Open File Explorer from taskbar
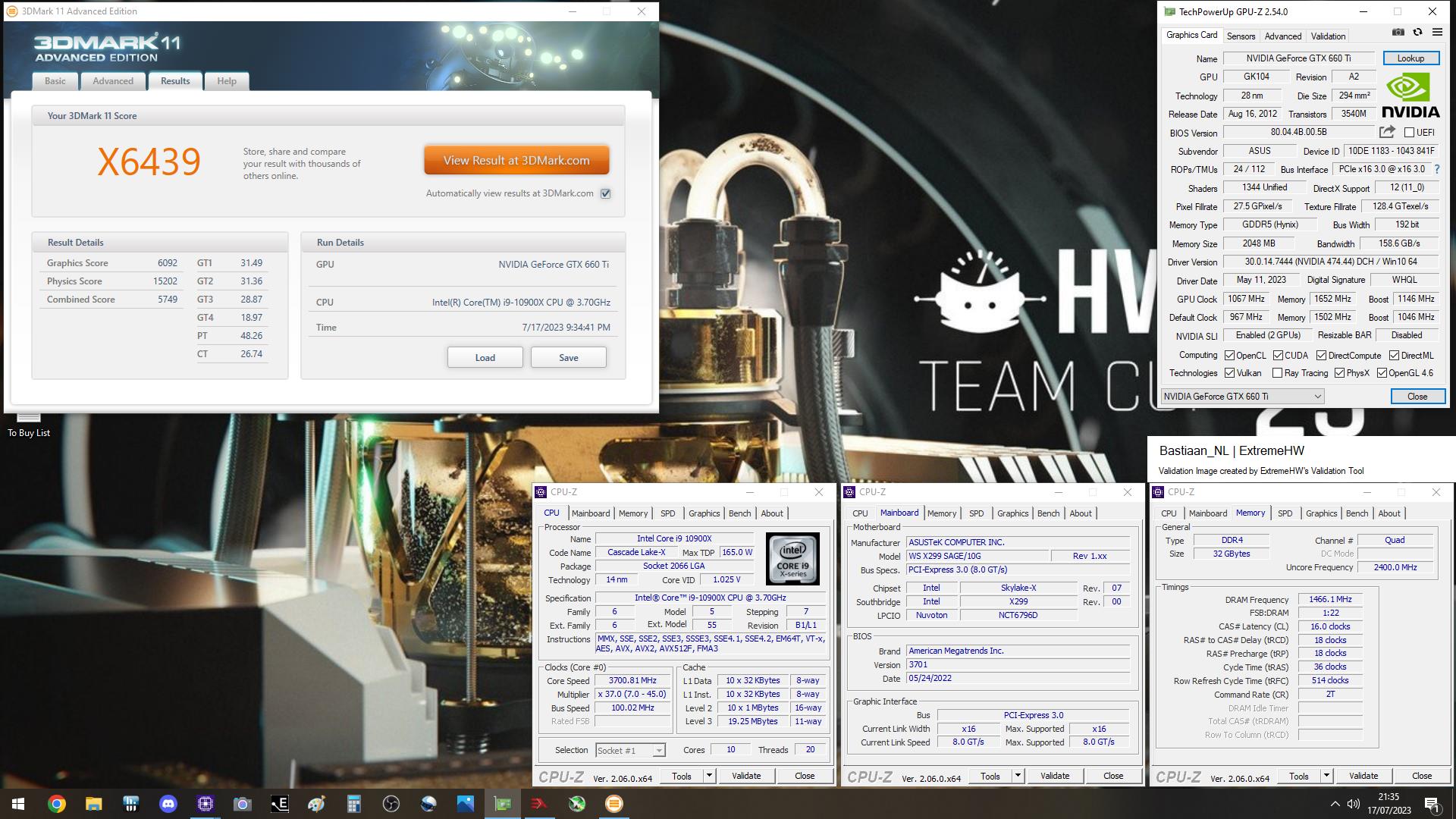Screen dimensions: 1456x819 [93, 804]
